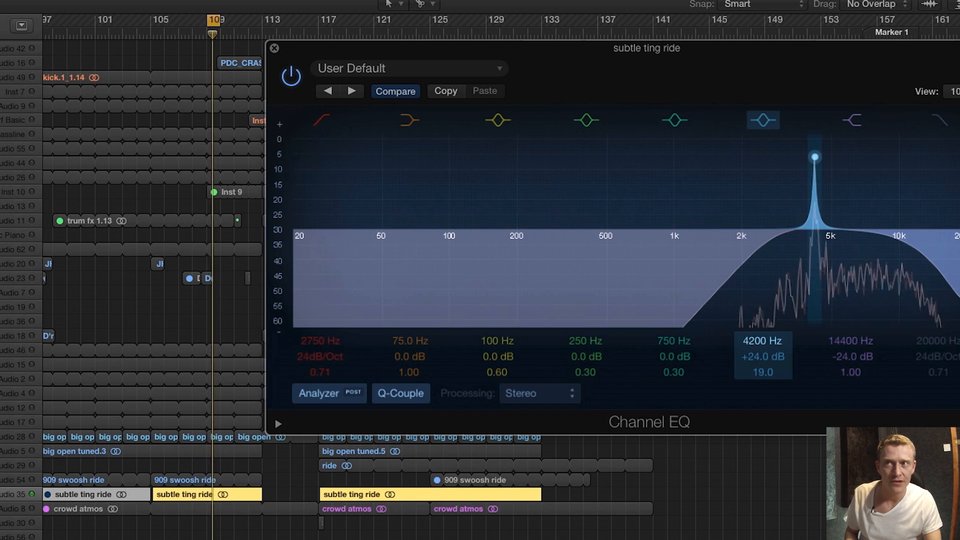Select the big open tuned.5 region
Image resolution: width=960 pixels, height=540 pixels.
point(430,451)
